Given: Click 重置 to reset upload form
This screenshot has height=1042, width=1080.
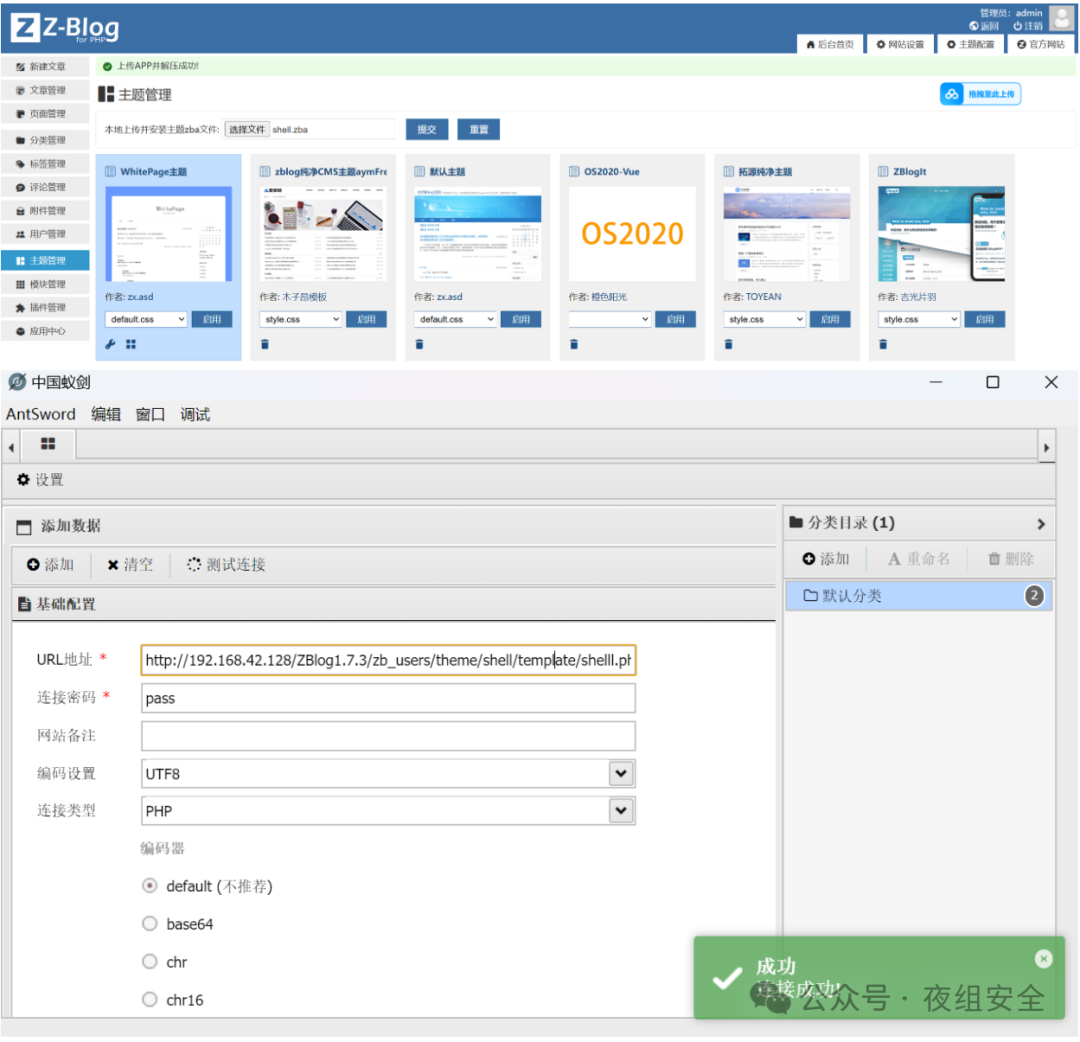Looking at the screenshot, I should pyautogui.click(x=479, y=129).
